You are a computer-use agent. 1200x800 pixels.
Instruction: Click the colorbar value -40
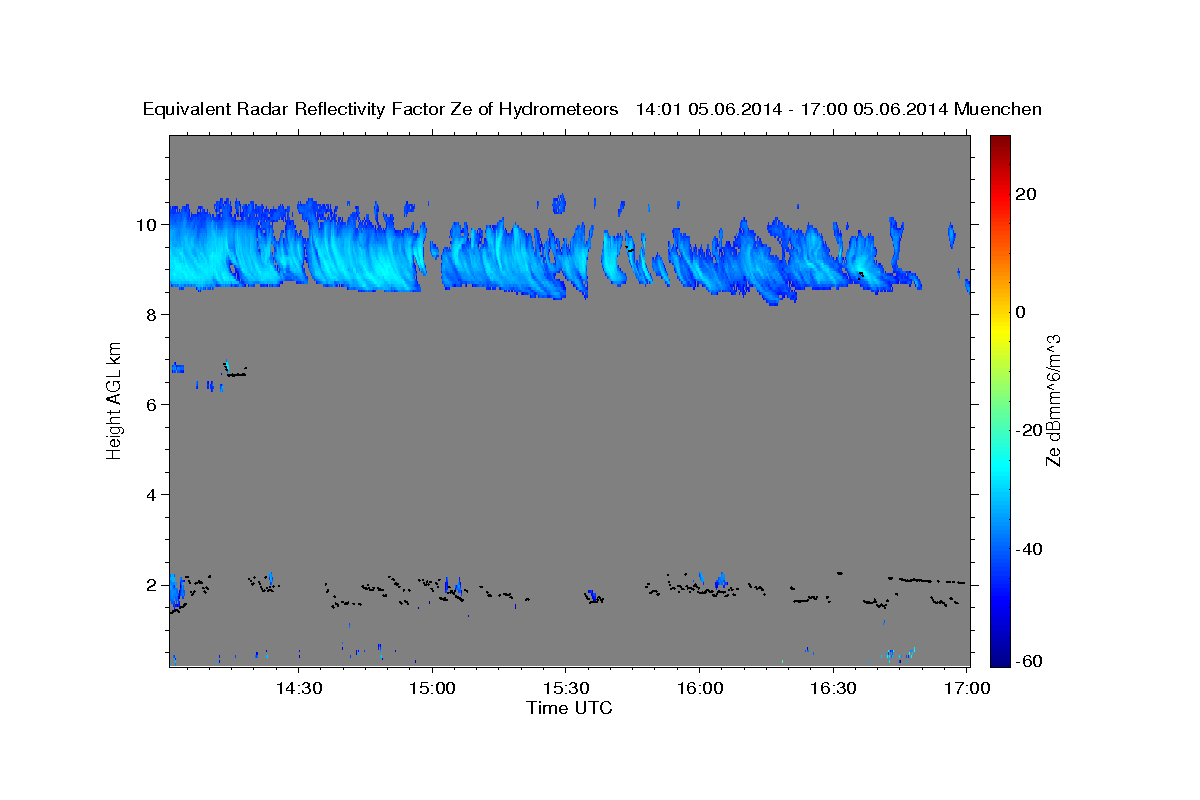pyautogui.click(x=1028, y=548)
